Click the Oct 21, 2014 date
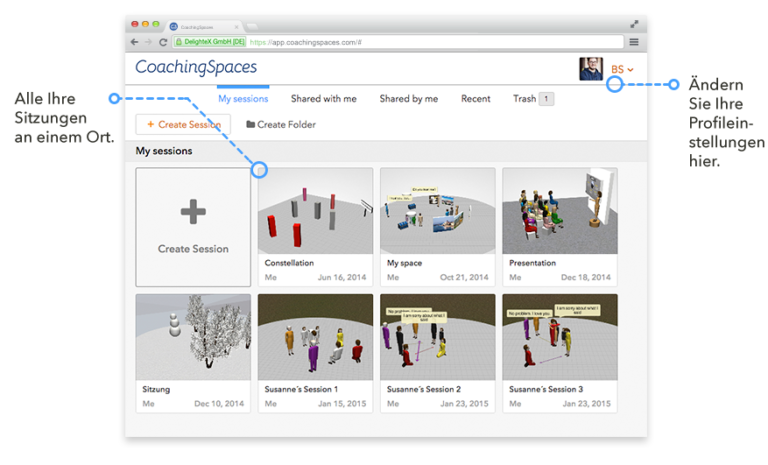 point(464,277)
